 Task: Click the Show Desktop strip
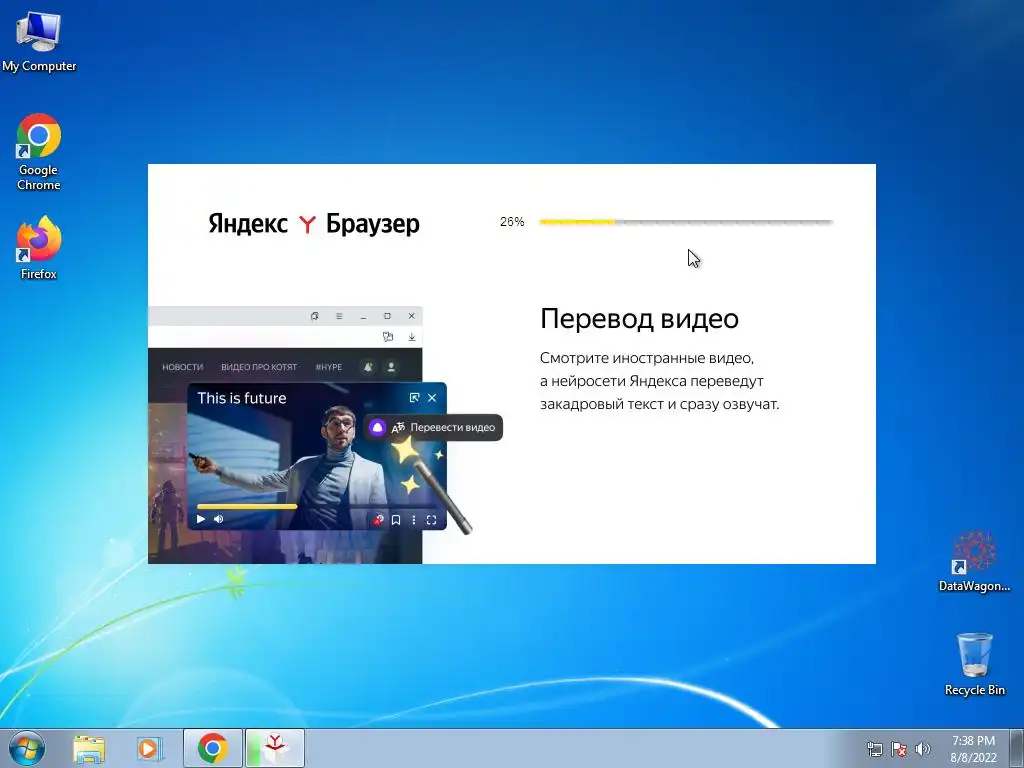click(1017, 748)
